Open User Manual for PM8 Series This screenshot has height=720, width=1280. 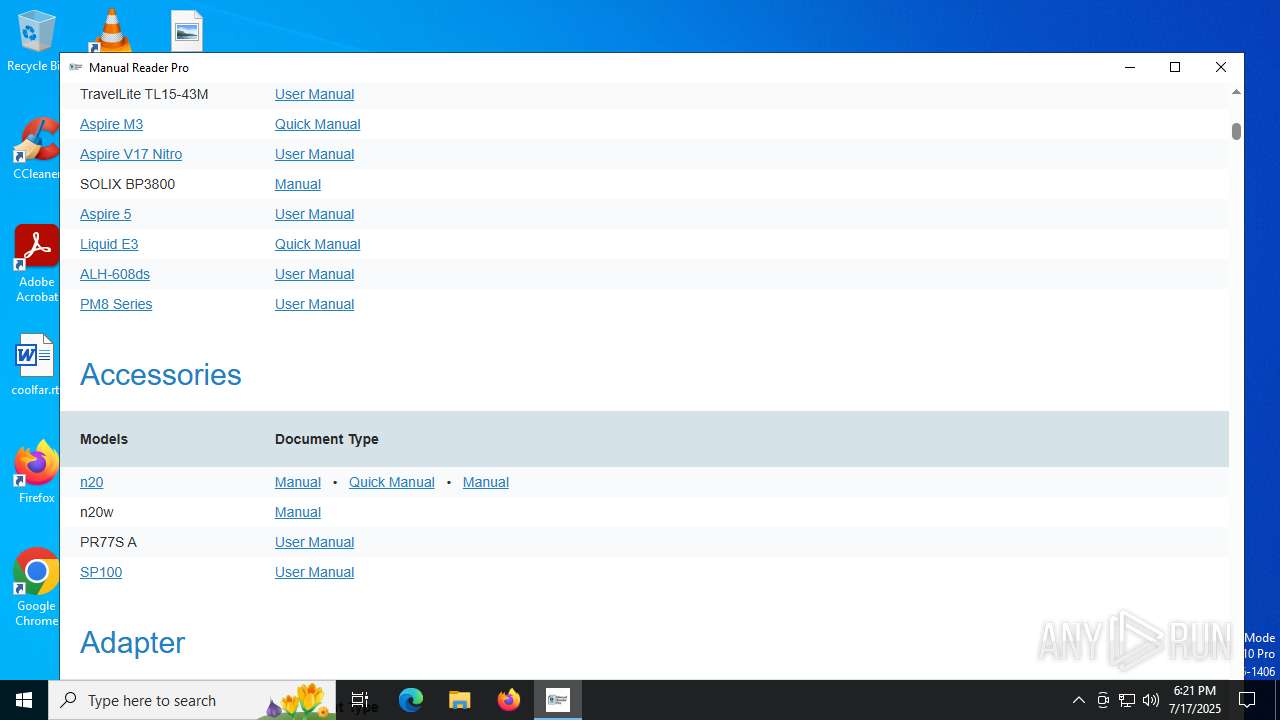click(314, 304)
